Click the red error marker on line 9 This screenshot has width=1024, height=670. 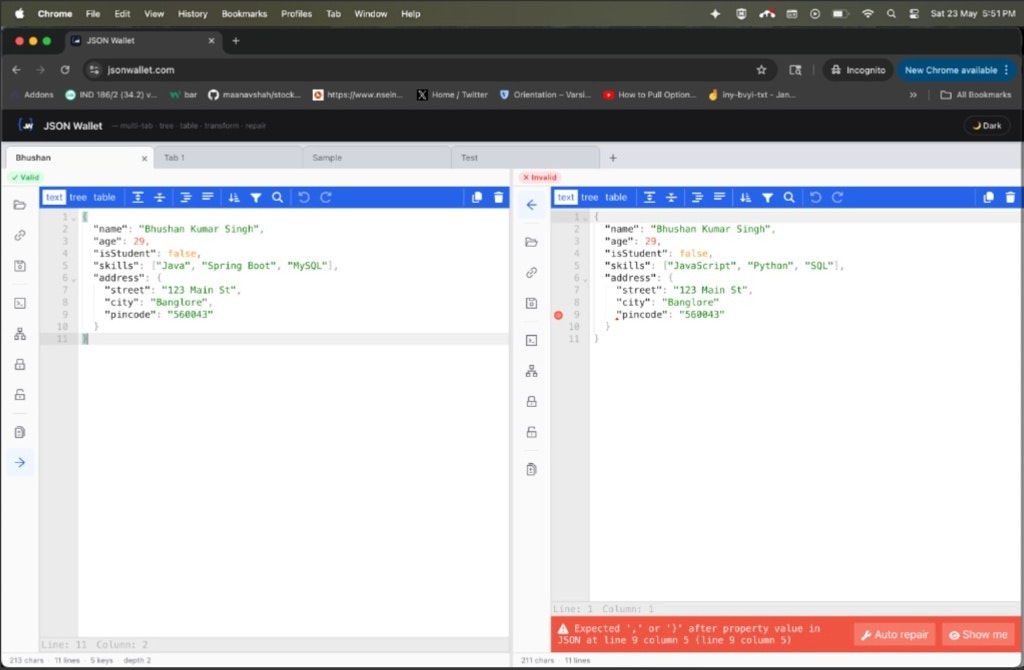coord(558,315)
